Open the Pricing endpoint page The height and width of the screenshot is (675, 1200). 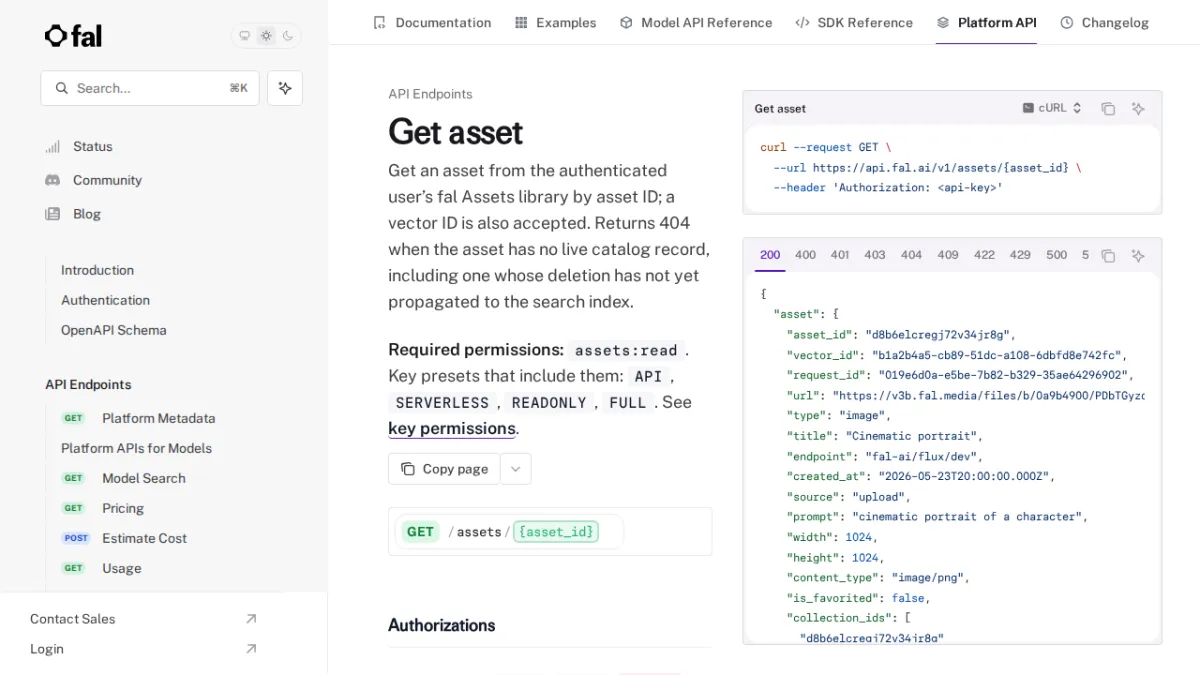(x=123, y=508)
